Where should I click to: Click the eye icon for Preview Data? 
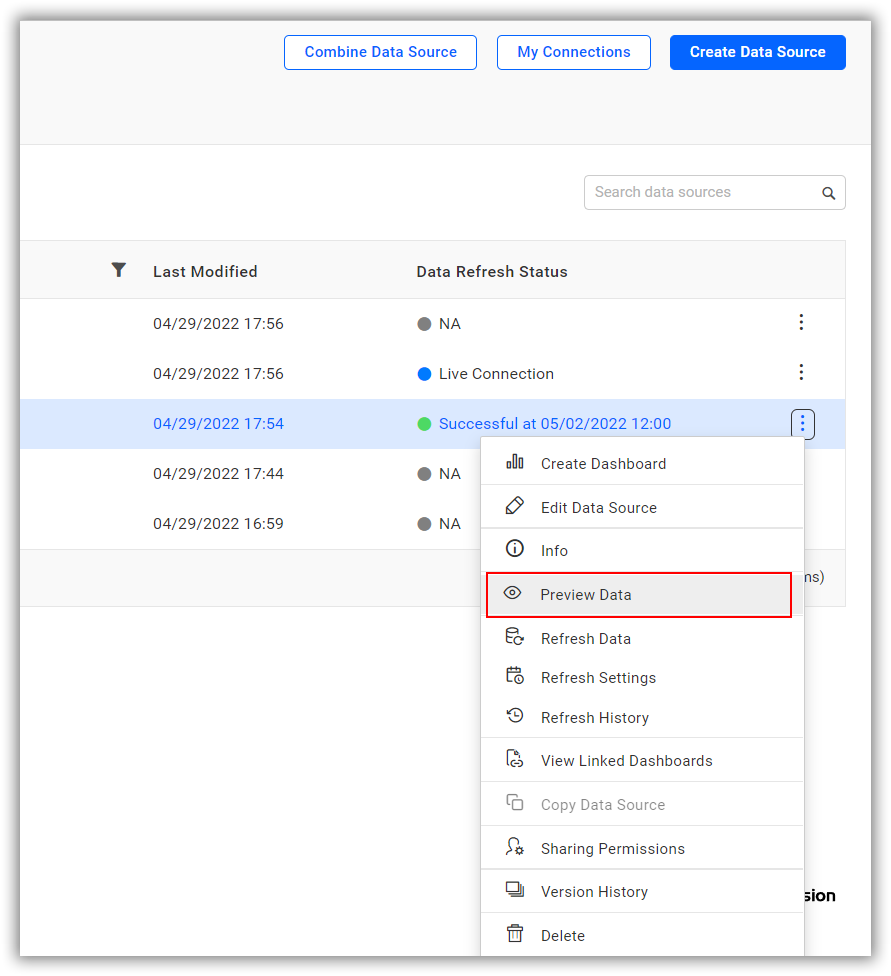point(512,593)
